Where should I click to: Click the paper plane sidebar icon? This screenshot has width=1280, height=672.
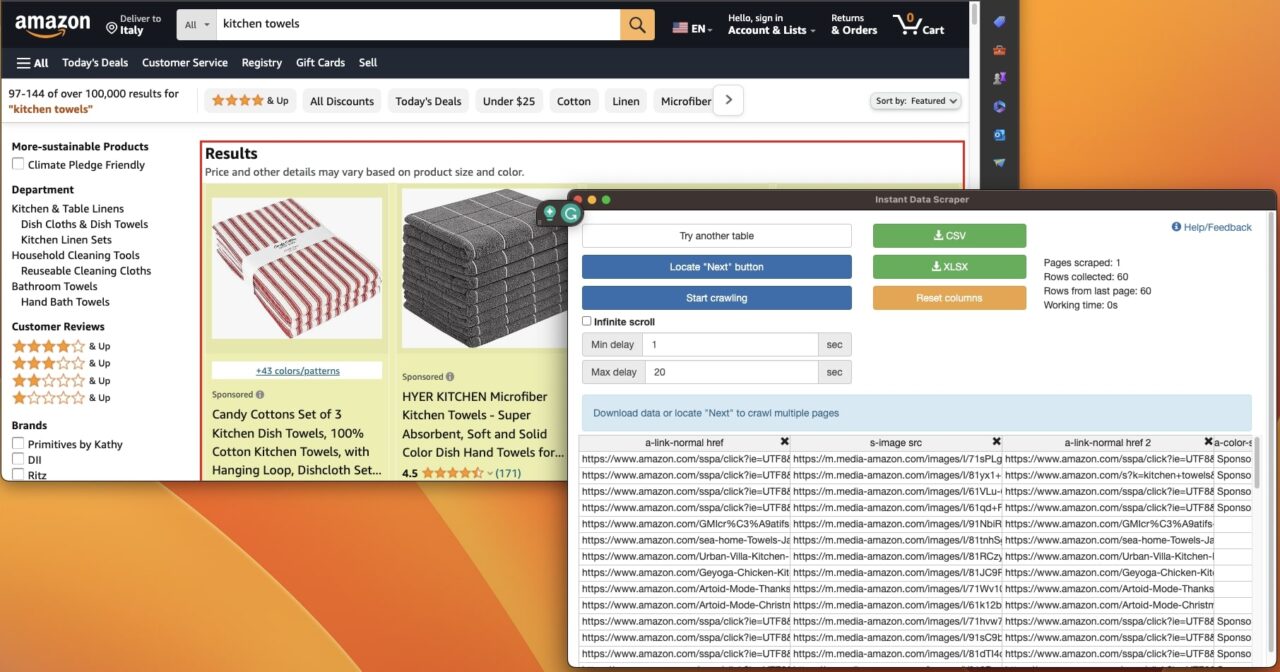[999, 162]
